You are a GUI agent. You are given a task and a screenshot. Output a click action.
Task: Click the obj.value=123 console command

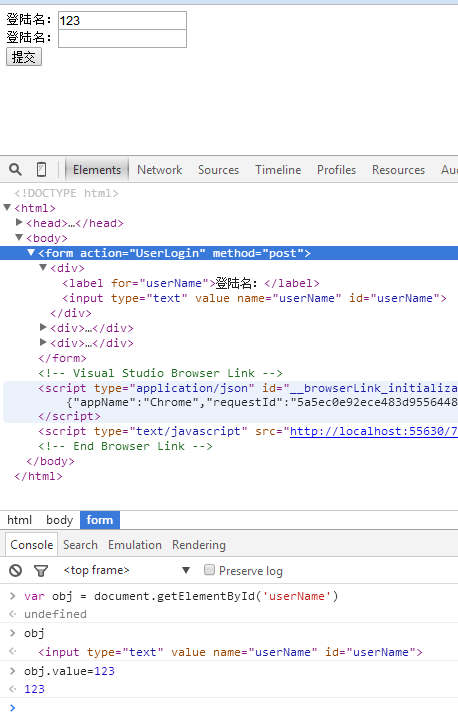(69, 671)
